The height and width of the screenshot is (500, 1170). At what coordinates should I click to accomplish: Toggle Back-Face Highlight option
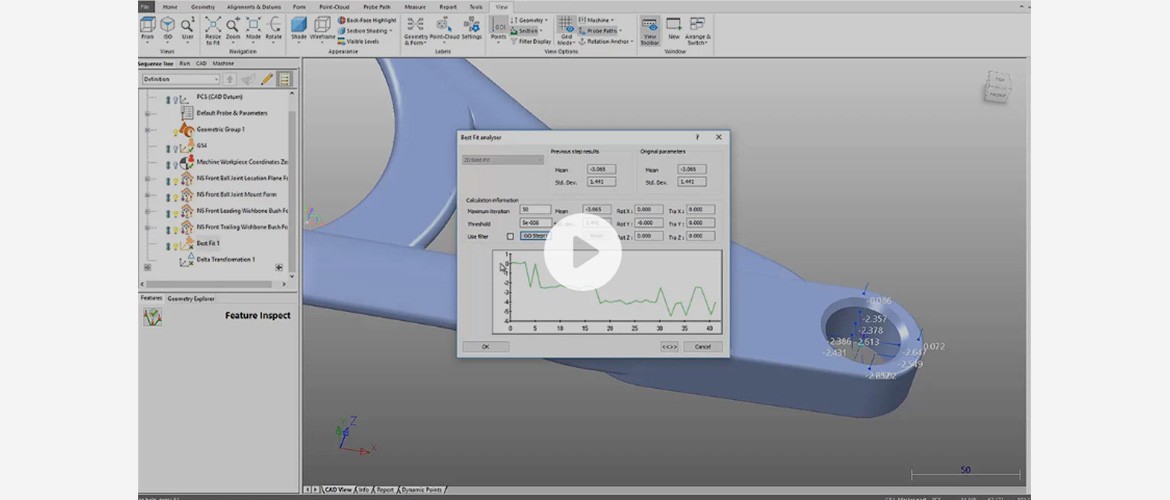pyautogui.click(x=366, y=20)
